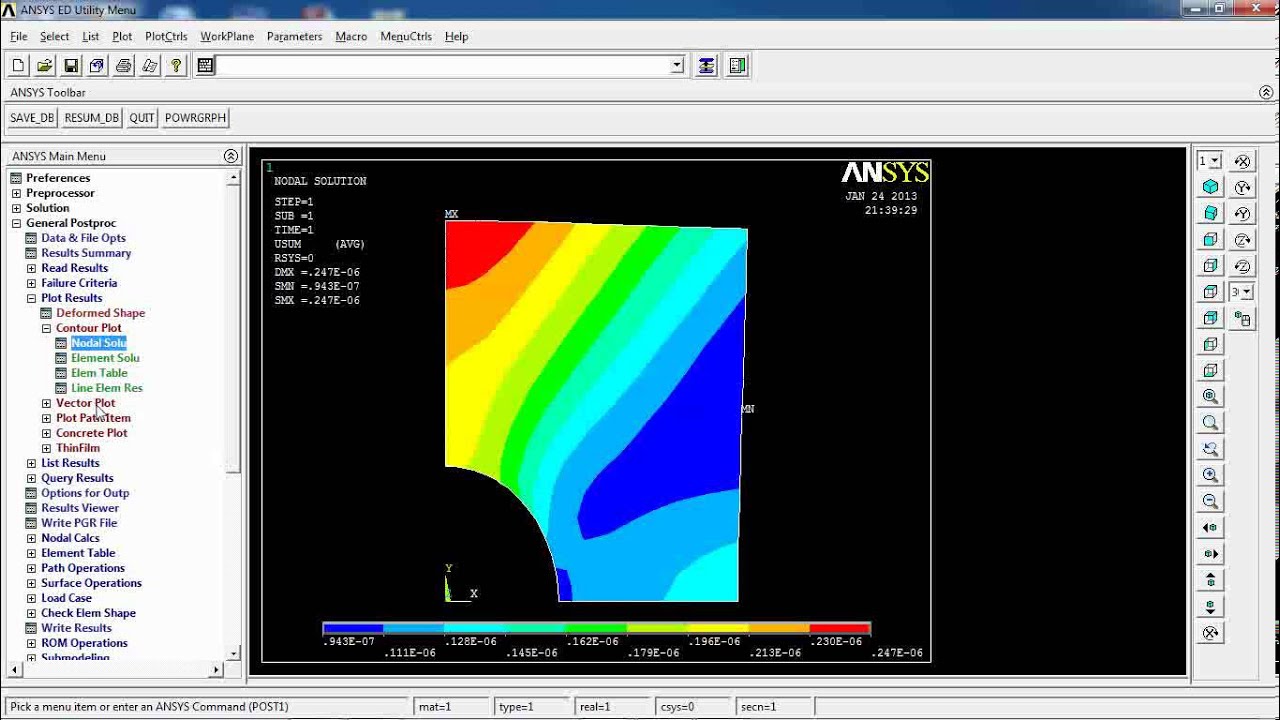Pan model right arrow icon
Screen dimensions: 1280x720
click(x=1211, y=553)
